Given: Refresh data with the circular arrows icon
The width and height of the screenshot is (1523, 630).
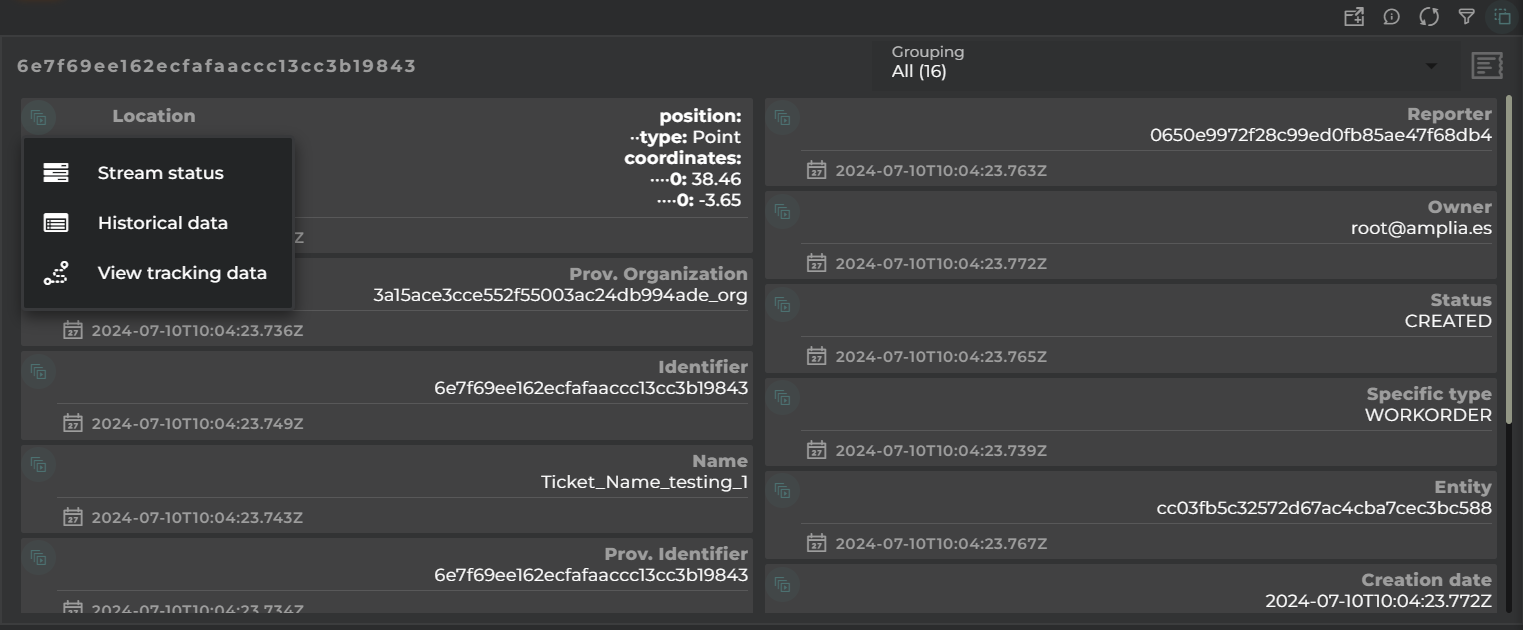Looking at the screenshot, I should tap(1429, 16).
